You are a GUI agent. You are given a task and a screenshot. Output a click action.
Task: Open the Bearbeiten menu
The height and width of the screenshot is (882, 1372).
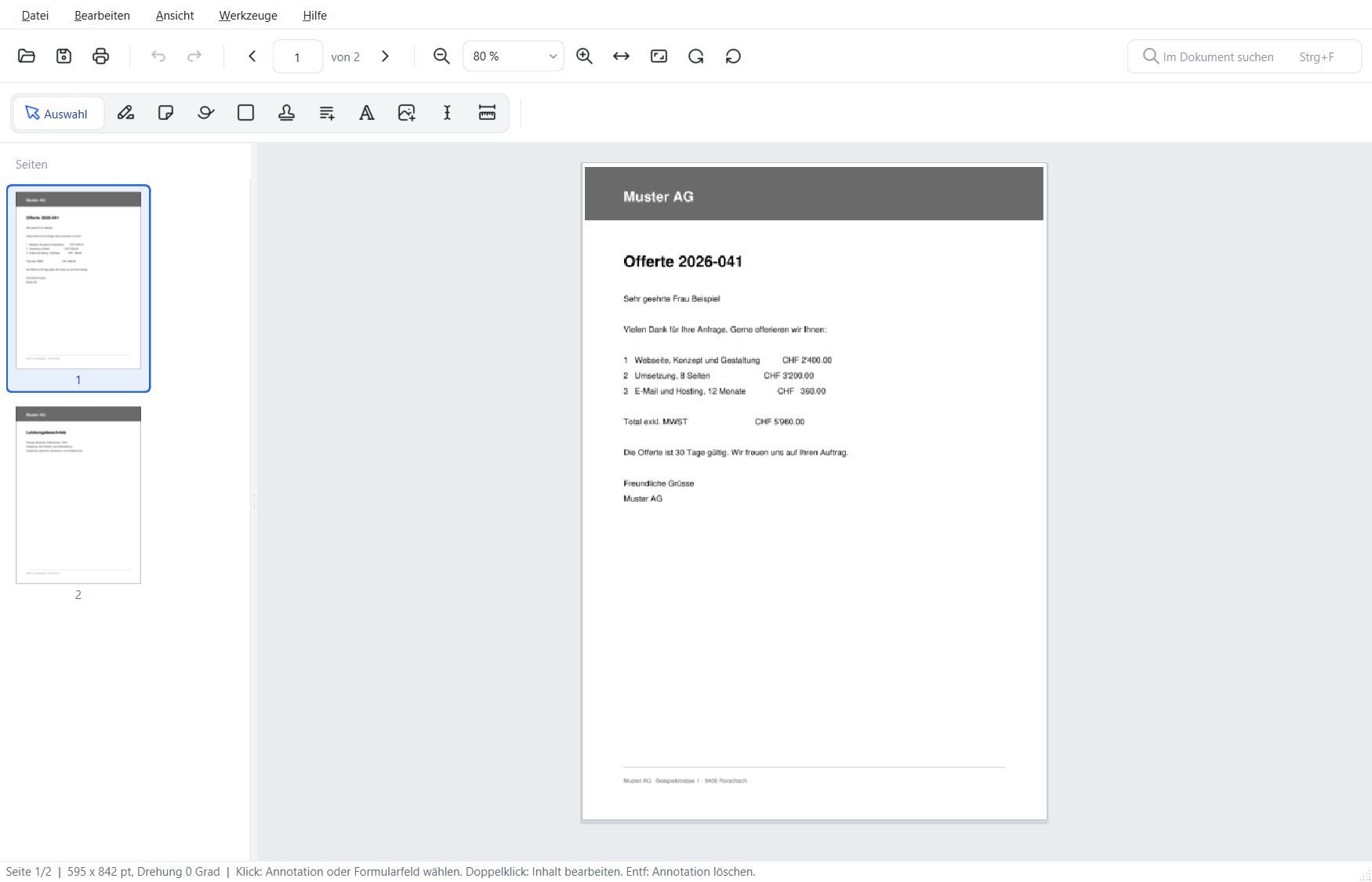click(102, 15)
